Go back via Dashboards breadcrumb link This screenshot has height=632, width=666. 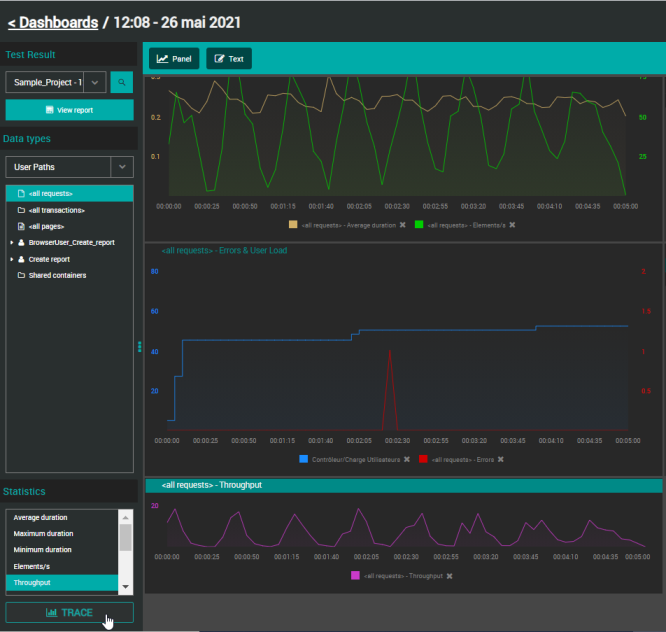click(53, 22)
